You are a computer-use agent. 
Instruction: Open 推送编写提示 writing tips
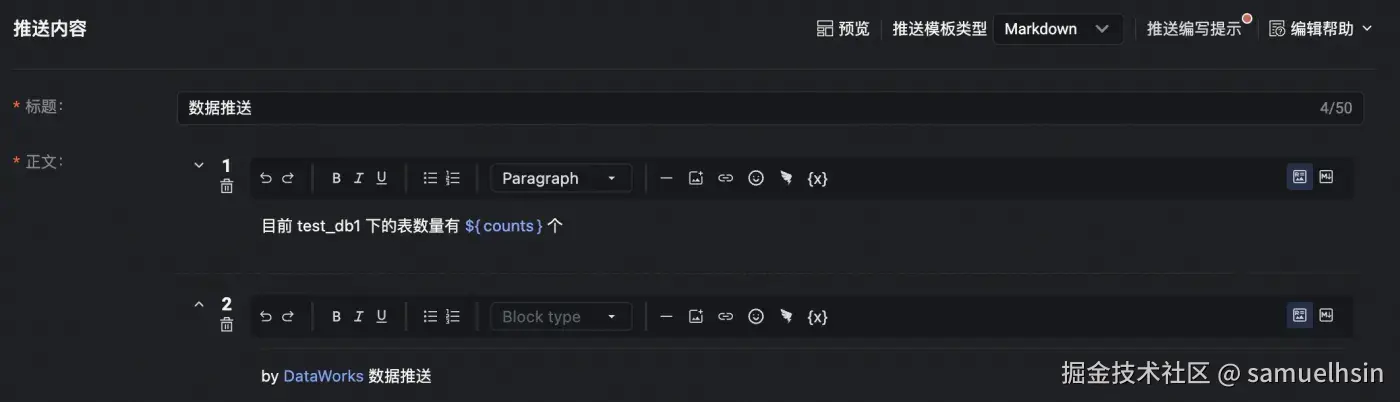pyautogui.click(x=1193, y=29)
